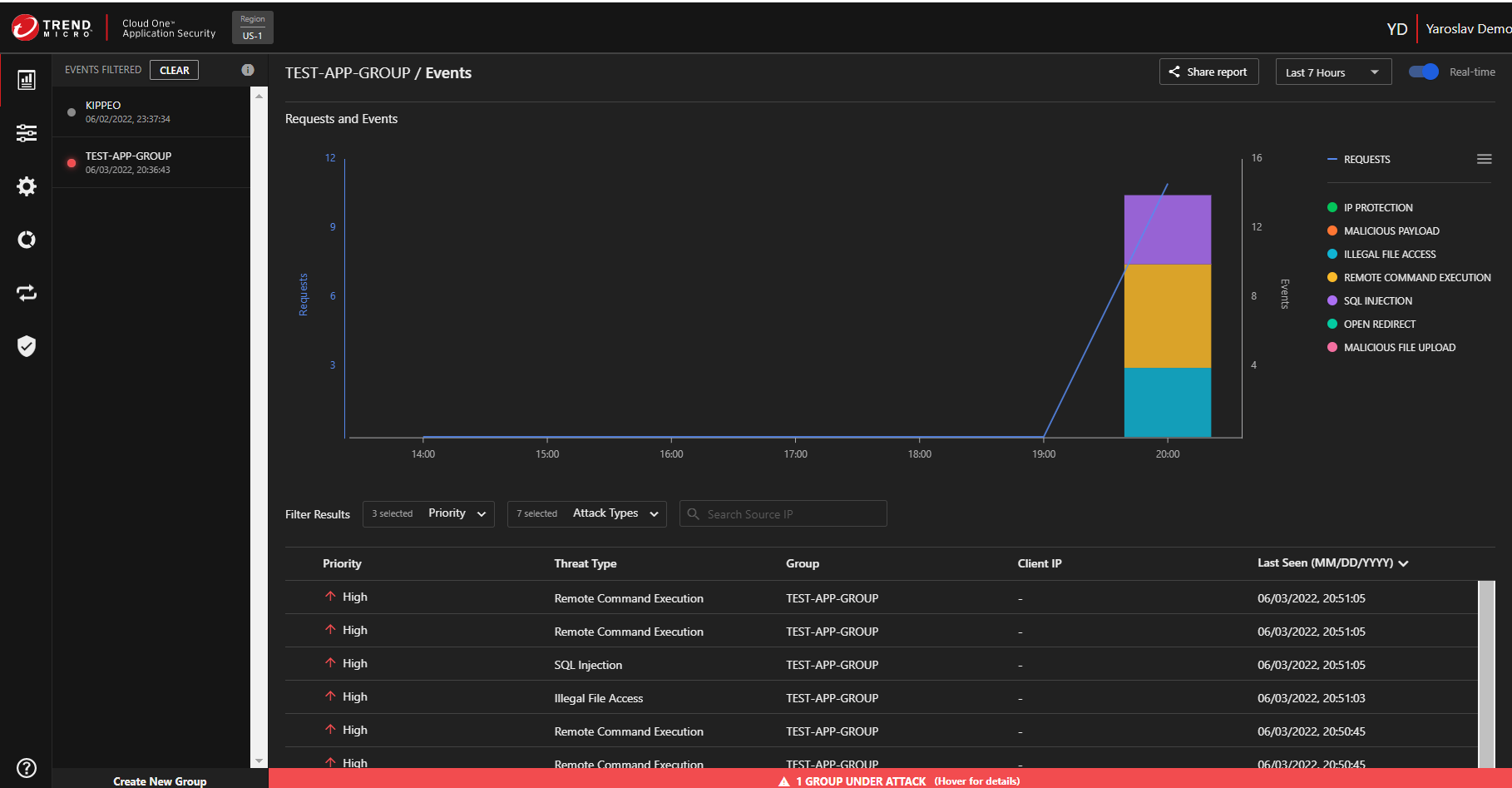
Task: Open the sliders policy icon in sidebar
Action: (27, 133)
